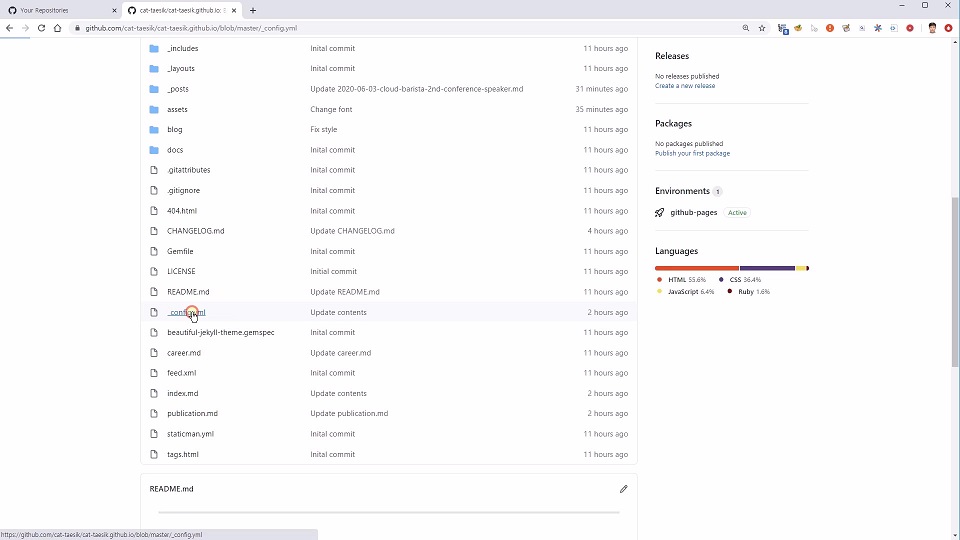Click the rocket icon beside github-pages
This screenshot has height=540, width=960.
point(659,213)
